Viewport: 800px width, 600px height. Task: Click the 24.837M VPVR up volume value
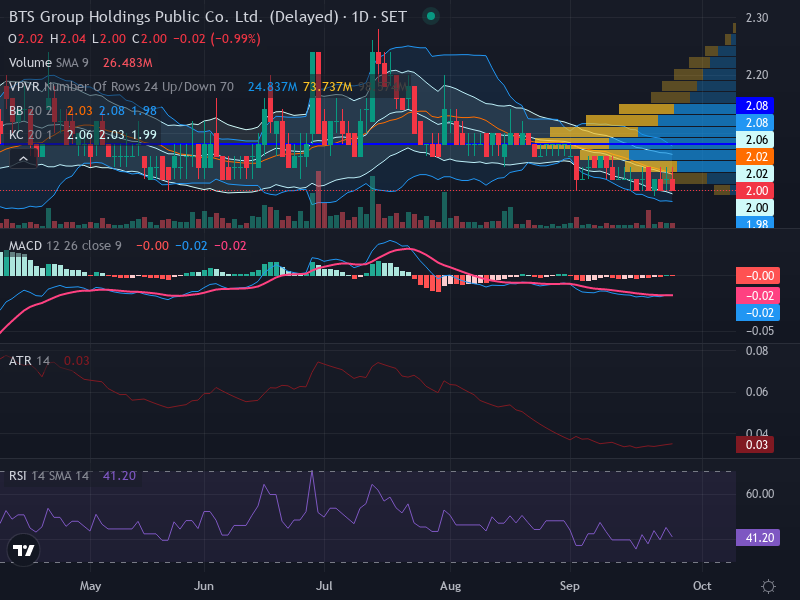click(272, 87)
